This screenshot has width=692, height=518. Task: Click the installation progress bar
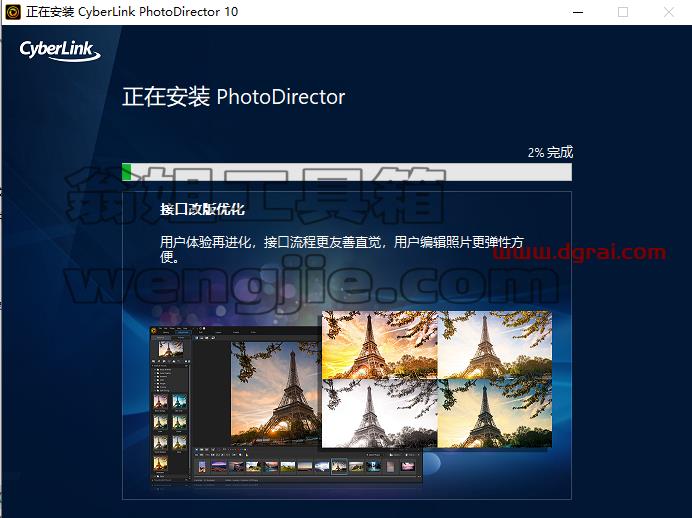[347, 172]
